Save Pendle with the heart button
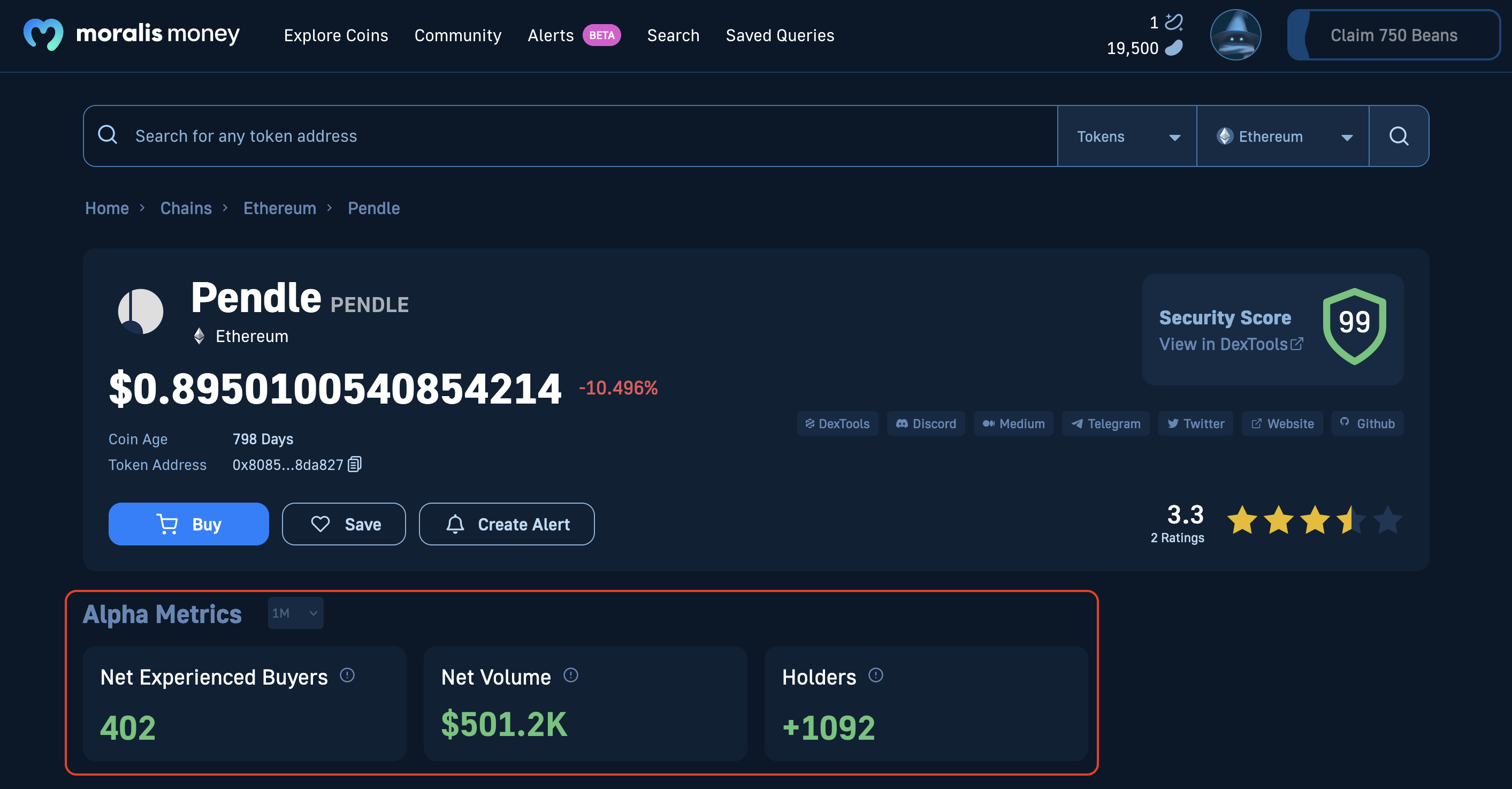Screen dimensions: 1512x789 pos(343,524)
